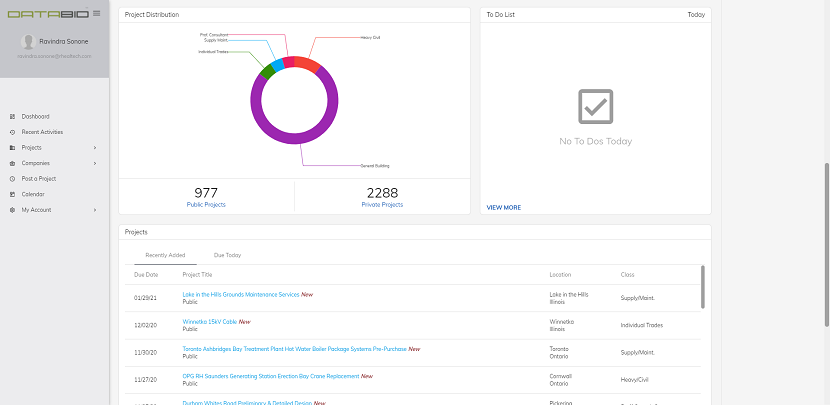This screenshot has height=405, width=830.
Task: Select the Recently Added tab
Action: 165,255
